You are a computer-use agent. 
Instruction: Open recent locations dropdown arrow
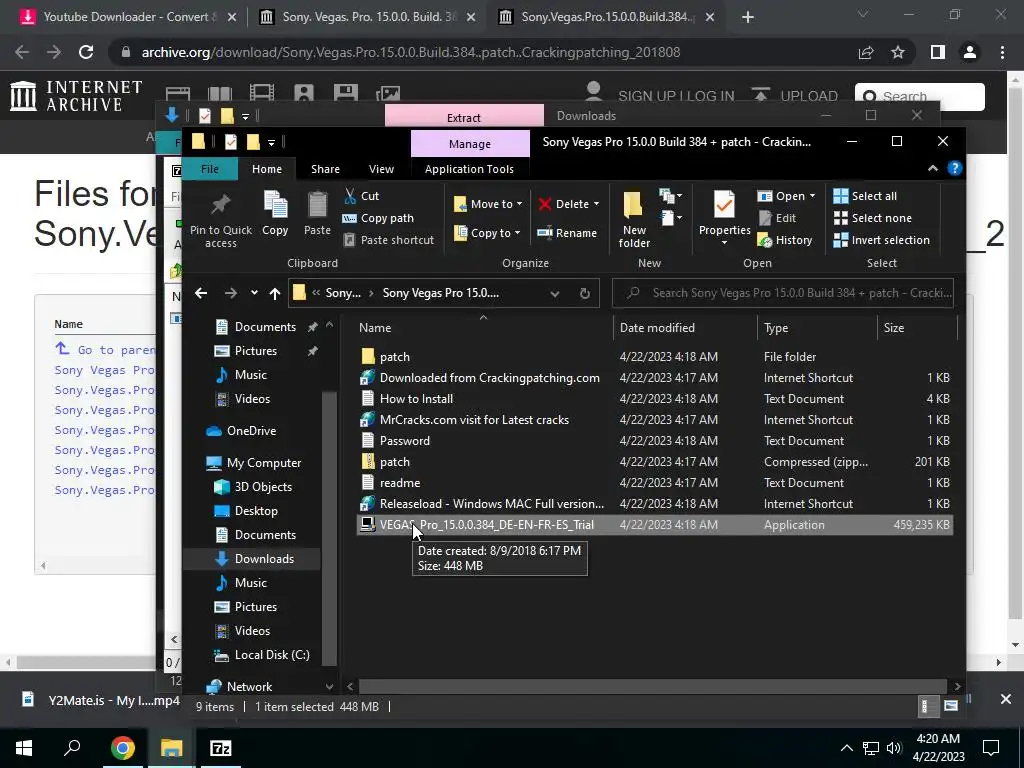click(x=254, y=293)
